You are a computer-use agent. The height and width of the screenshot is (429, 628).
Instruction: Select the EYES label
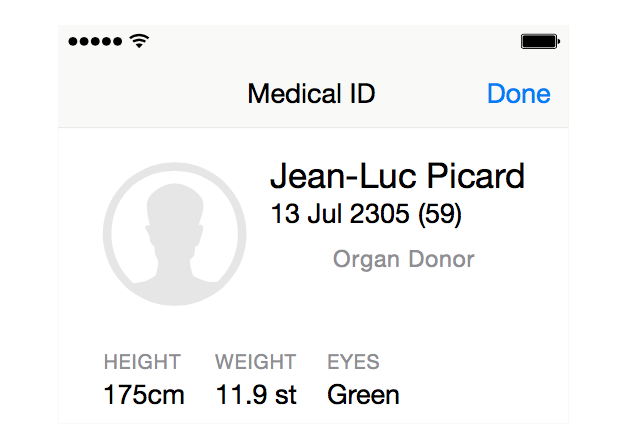(x=353, y=362)
